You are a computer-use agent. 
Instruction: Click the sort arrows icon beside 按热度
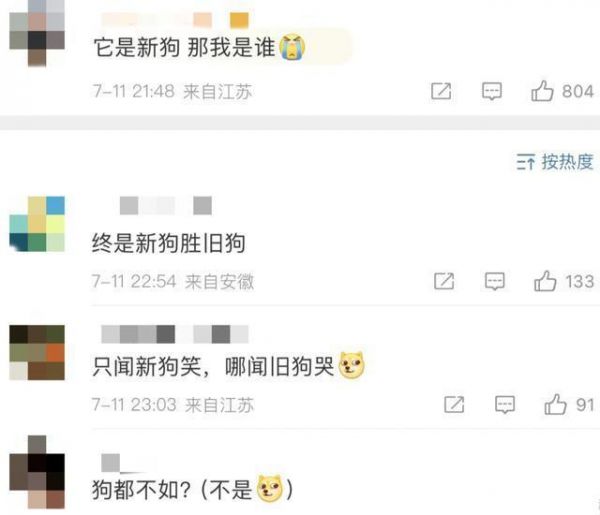525,162
